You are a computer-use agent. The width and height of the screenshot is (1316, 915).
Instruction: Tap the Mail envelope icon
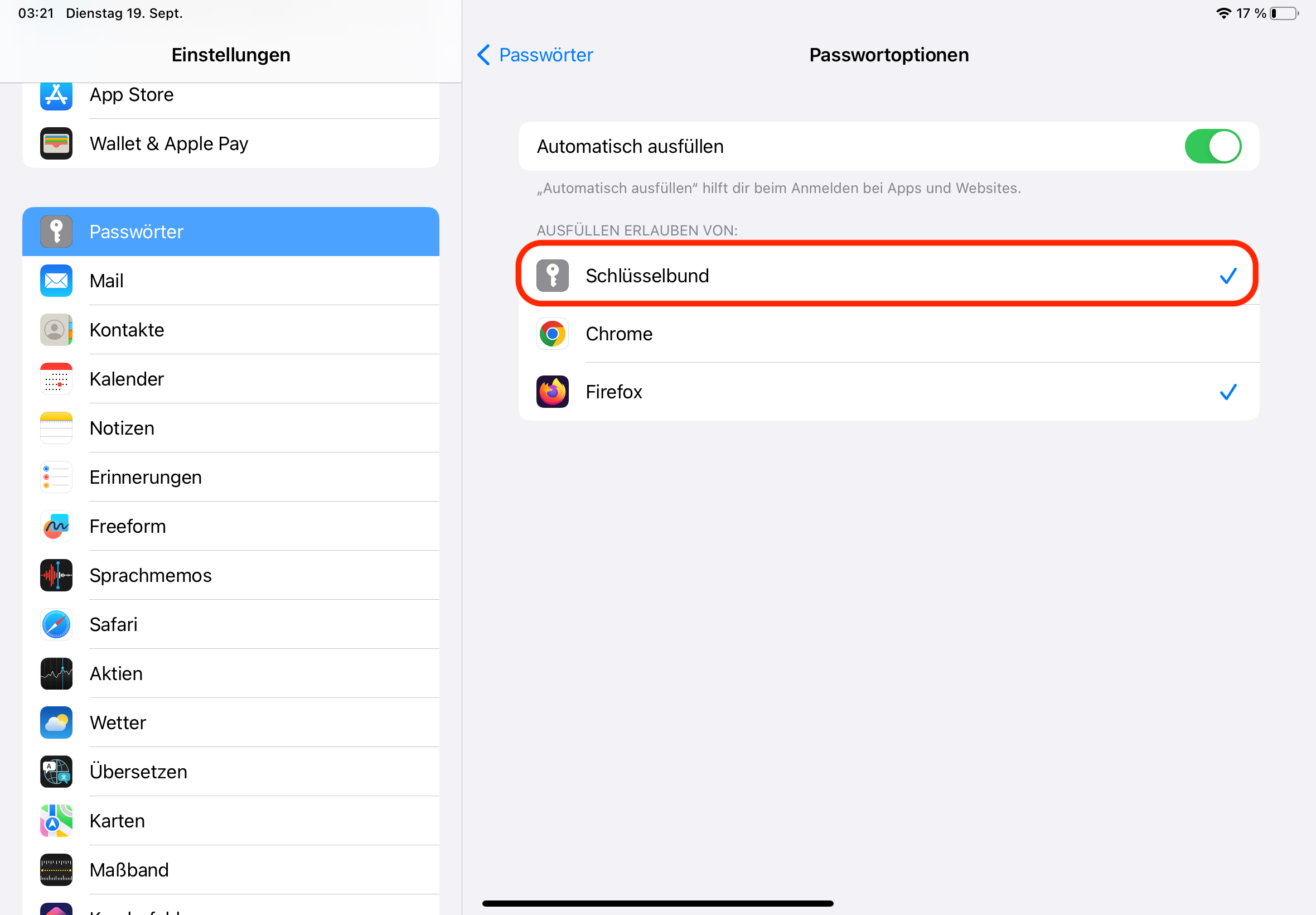point(56,281)
